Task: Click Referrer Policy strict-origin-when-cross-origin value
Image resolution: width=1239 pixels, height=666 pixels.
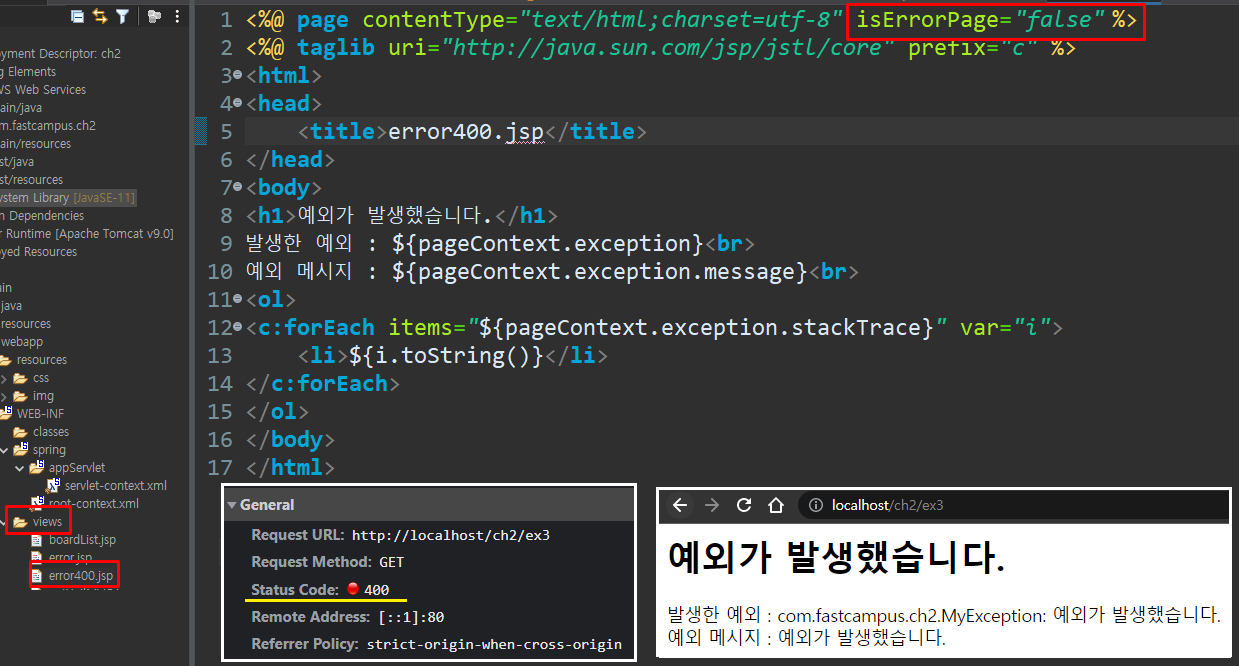Action: tap(494, 644)
